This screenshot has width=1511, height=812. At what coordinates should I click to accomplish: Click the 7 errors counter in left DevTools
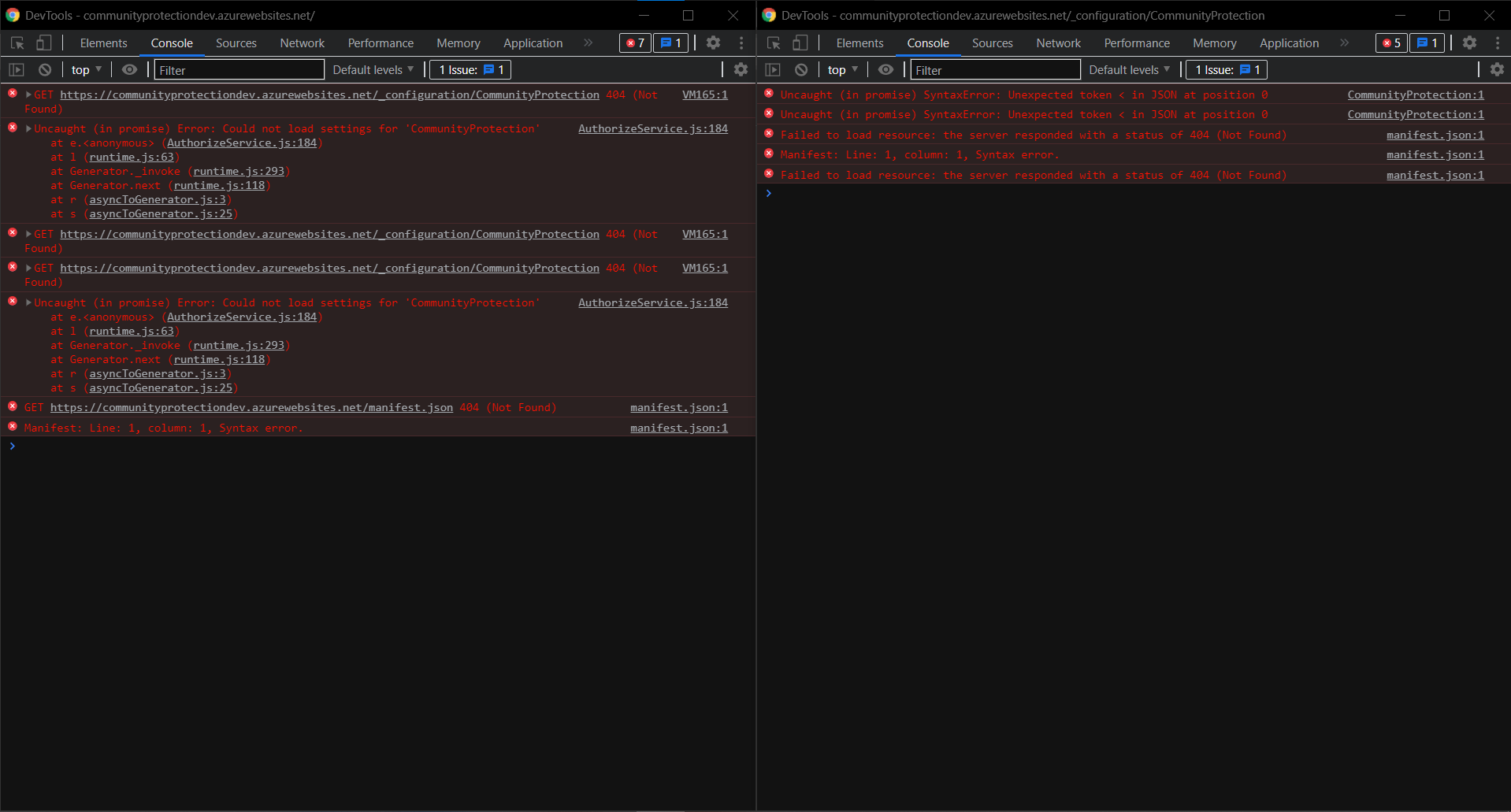coord(635,43)
